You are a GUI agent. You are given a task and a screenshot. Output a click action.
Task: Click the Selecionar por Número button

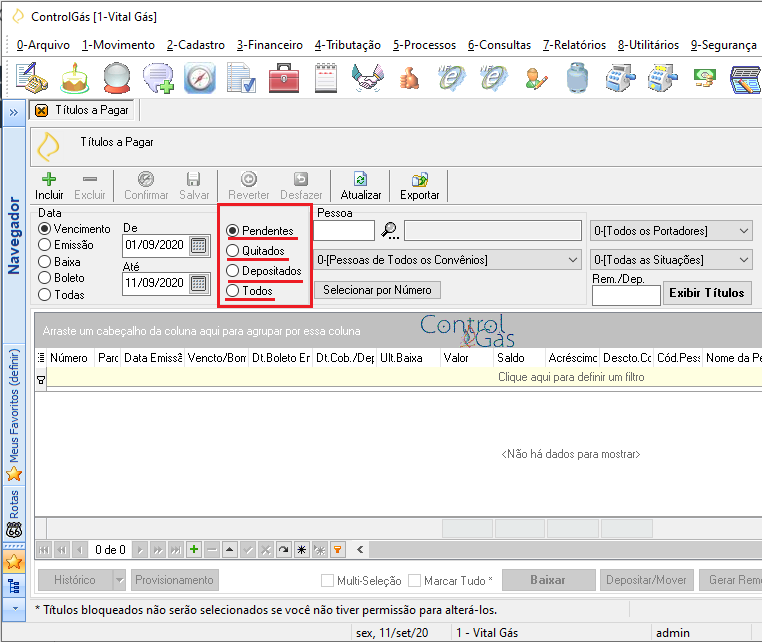click(x=377, y=290)
